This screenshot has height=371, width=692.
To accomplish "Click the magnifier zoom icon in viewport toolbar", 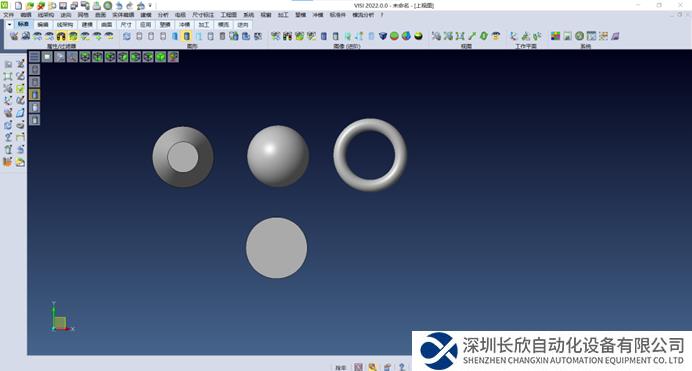I will [x=72, y=57].
